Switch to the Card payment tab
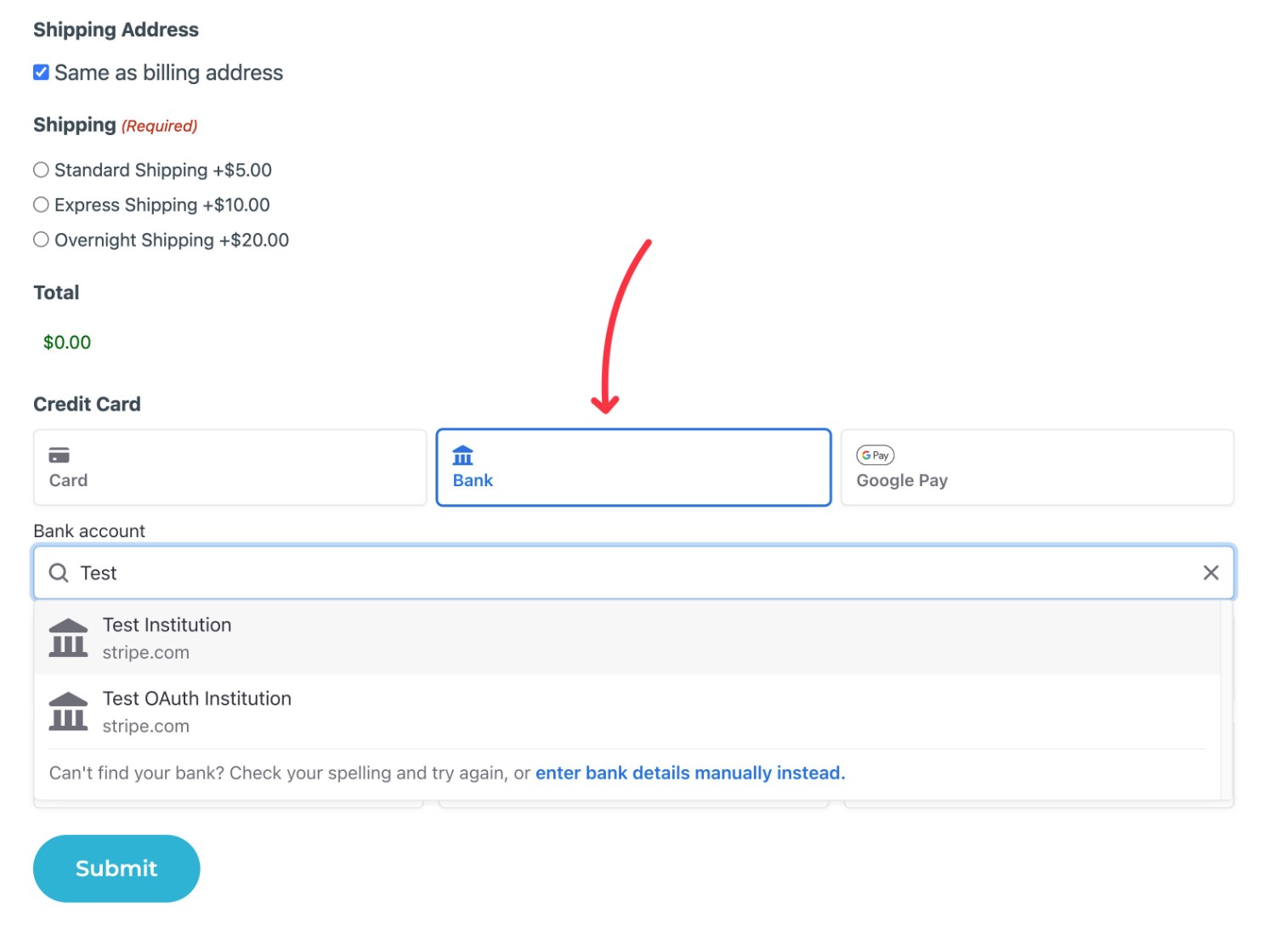Viewport: 1275px width, 952px height. click(x=229, y=467)
